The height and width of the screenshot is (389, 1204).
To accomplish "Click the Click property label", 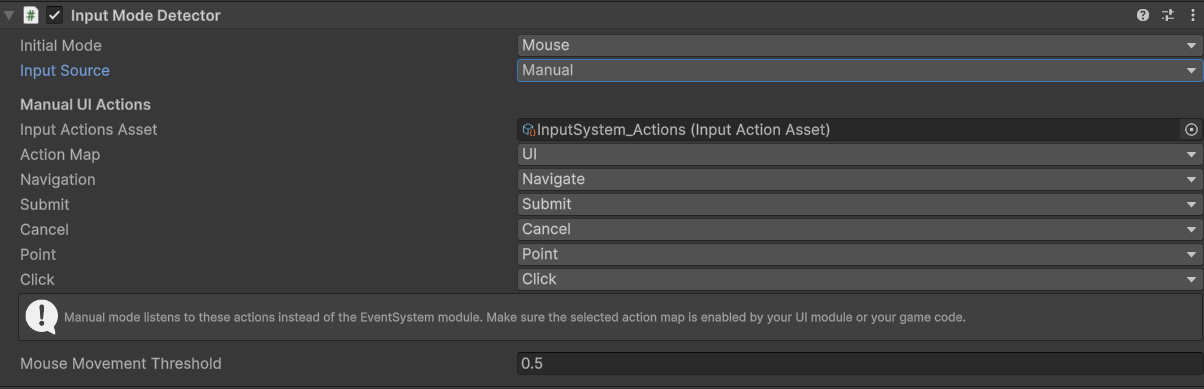I will [37, 279].
